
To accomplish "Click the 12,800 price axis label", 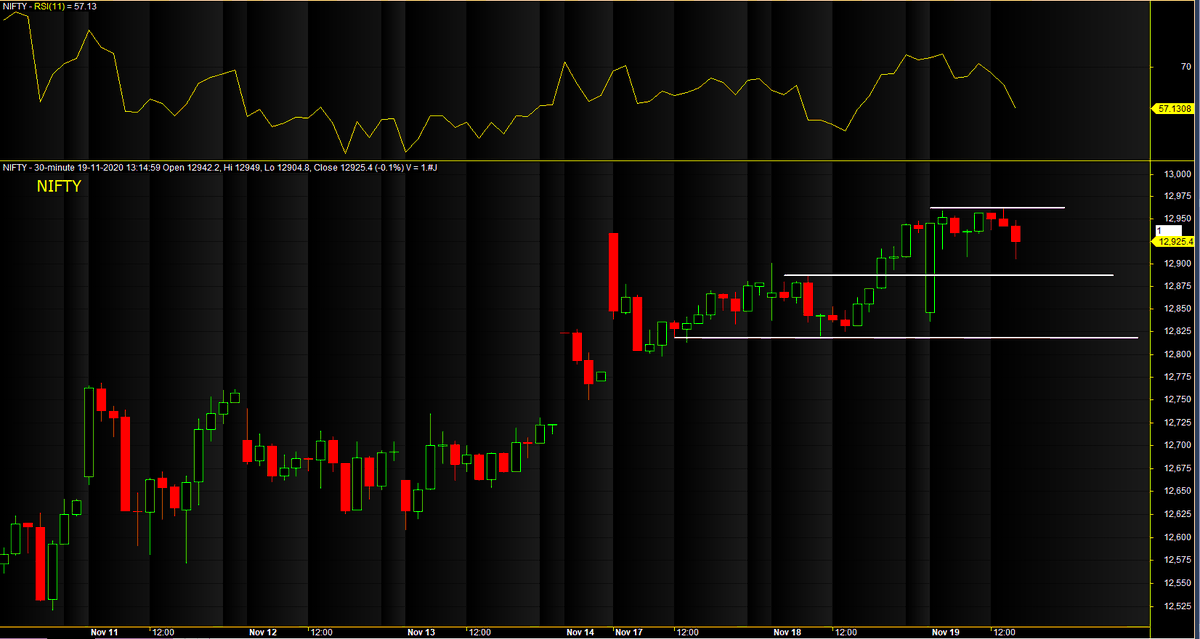I will click(1176, 354).
